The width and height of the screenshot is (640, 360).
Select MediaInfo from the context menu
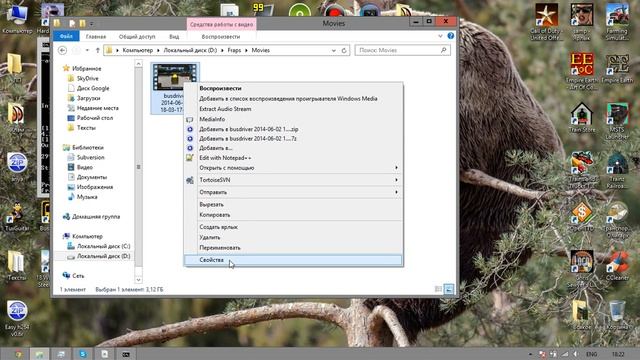[294, 119]
